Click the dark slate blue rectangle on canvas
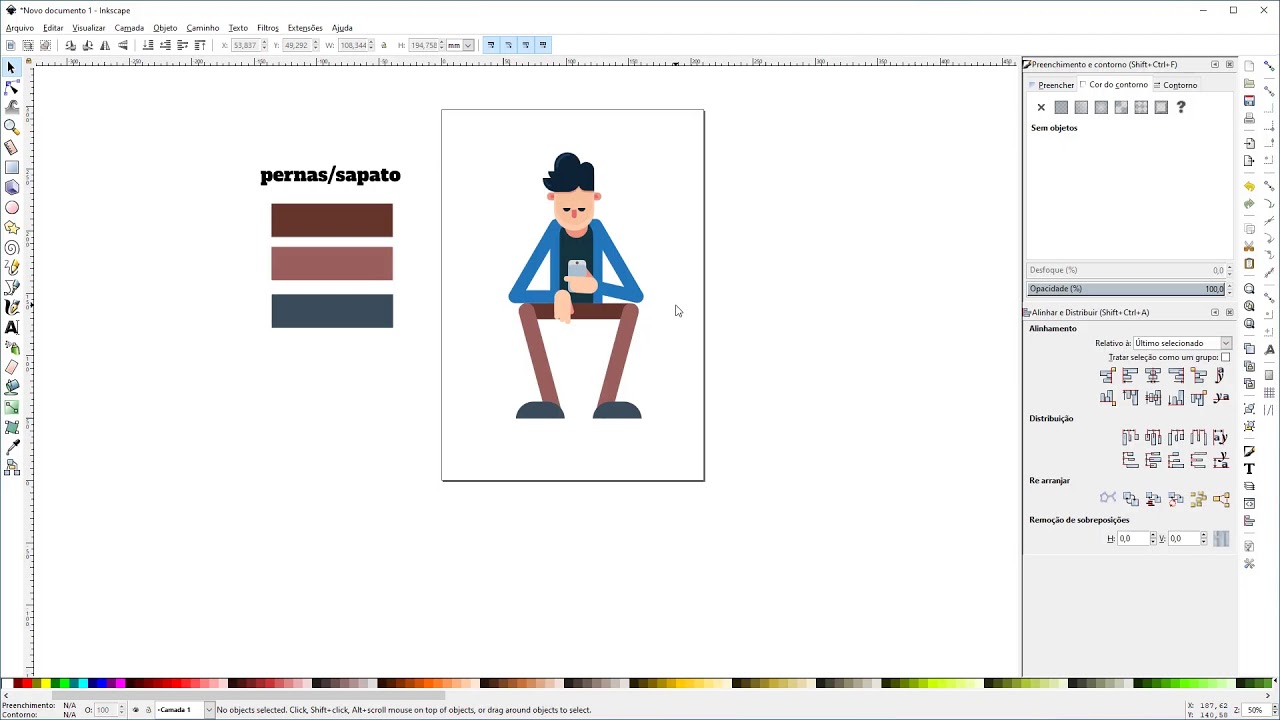Viewport: 1280px width, 720px height. point(332,311)
